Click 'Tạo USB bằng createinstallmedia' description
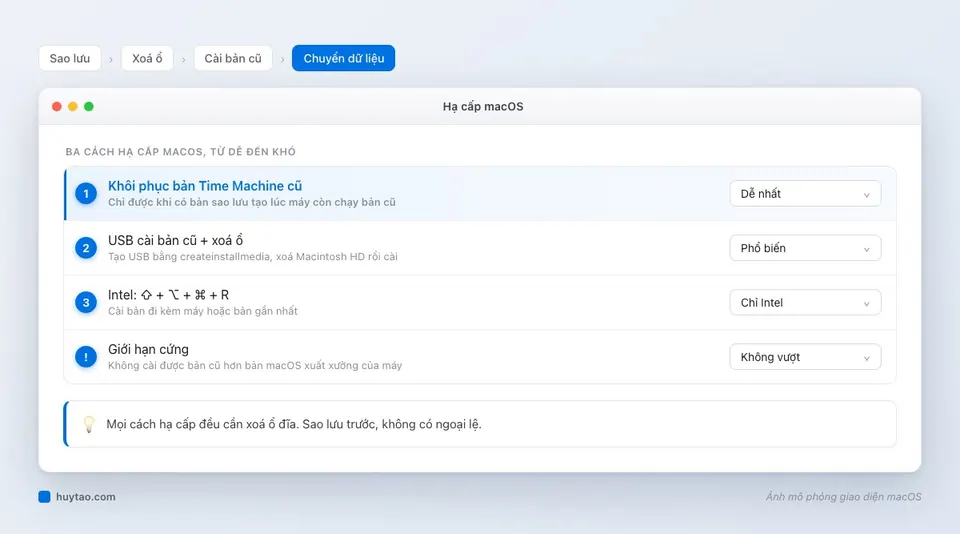Viewport: 960px width, 534px height. (x=253, y=257)
